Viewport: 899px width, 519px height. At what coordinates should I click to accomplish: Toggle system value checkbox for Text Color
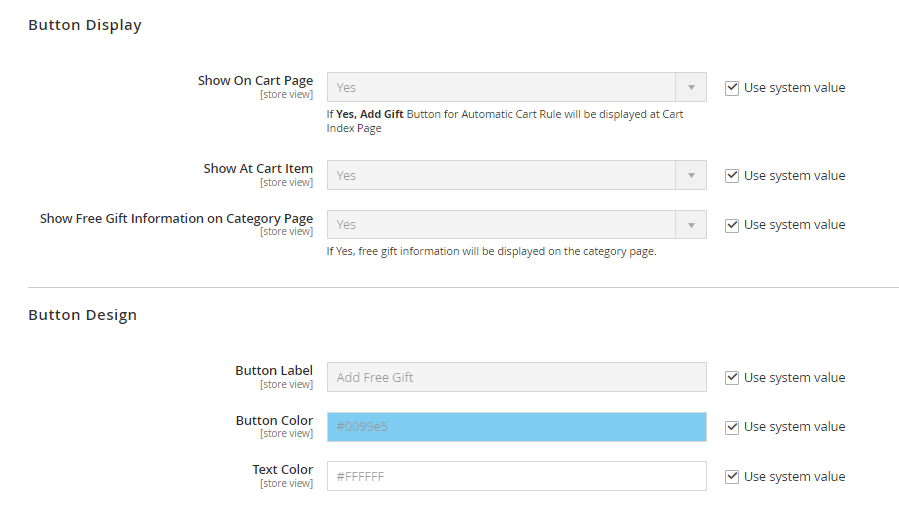point(732,477)
